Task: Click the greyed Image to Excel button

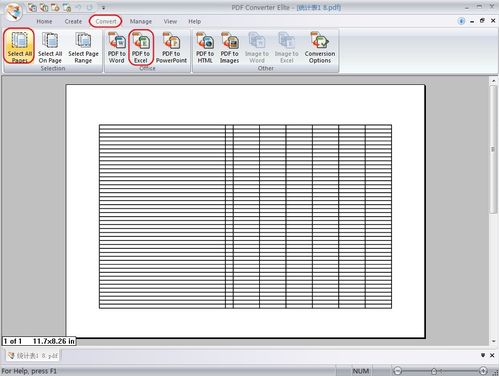Action: pos(287,47)
